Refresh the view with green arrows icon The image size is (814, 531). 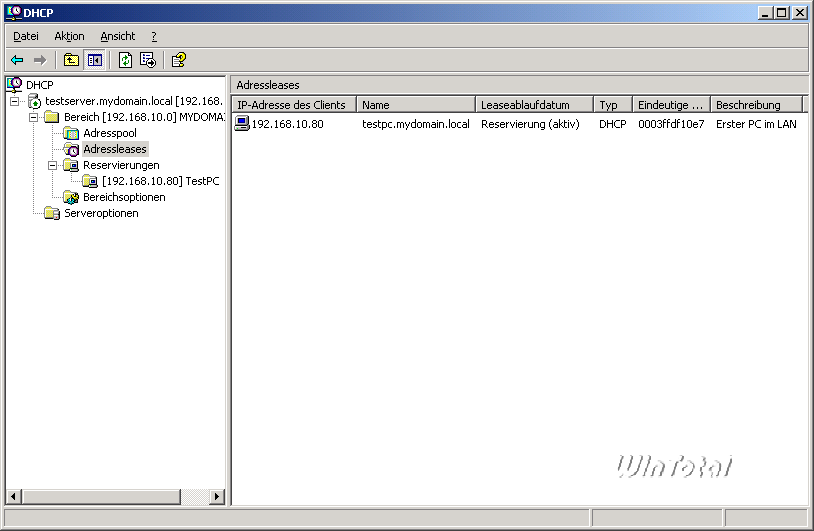[x=126, y=60]
